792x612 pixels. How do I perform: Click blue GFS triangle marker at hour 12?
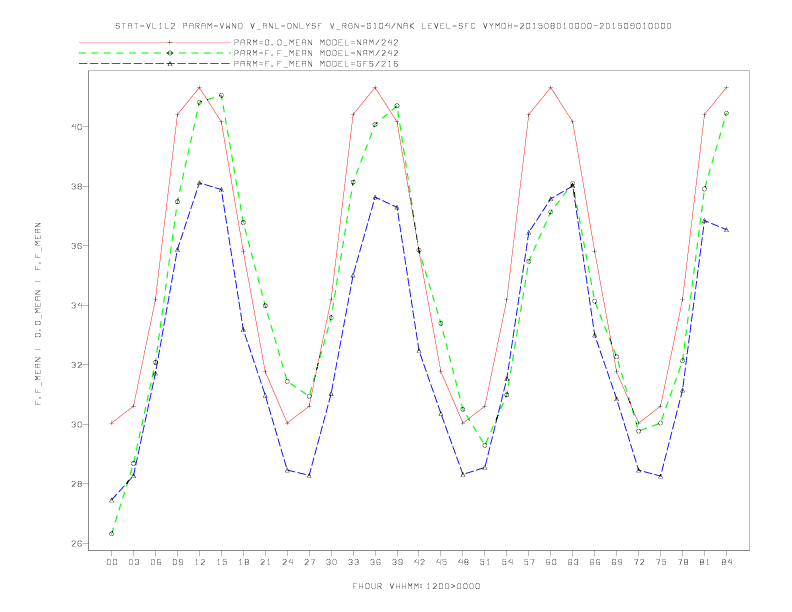(x=200, y=183)
